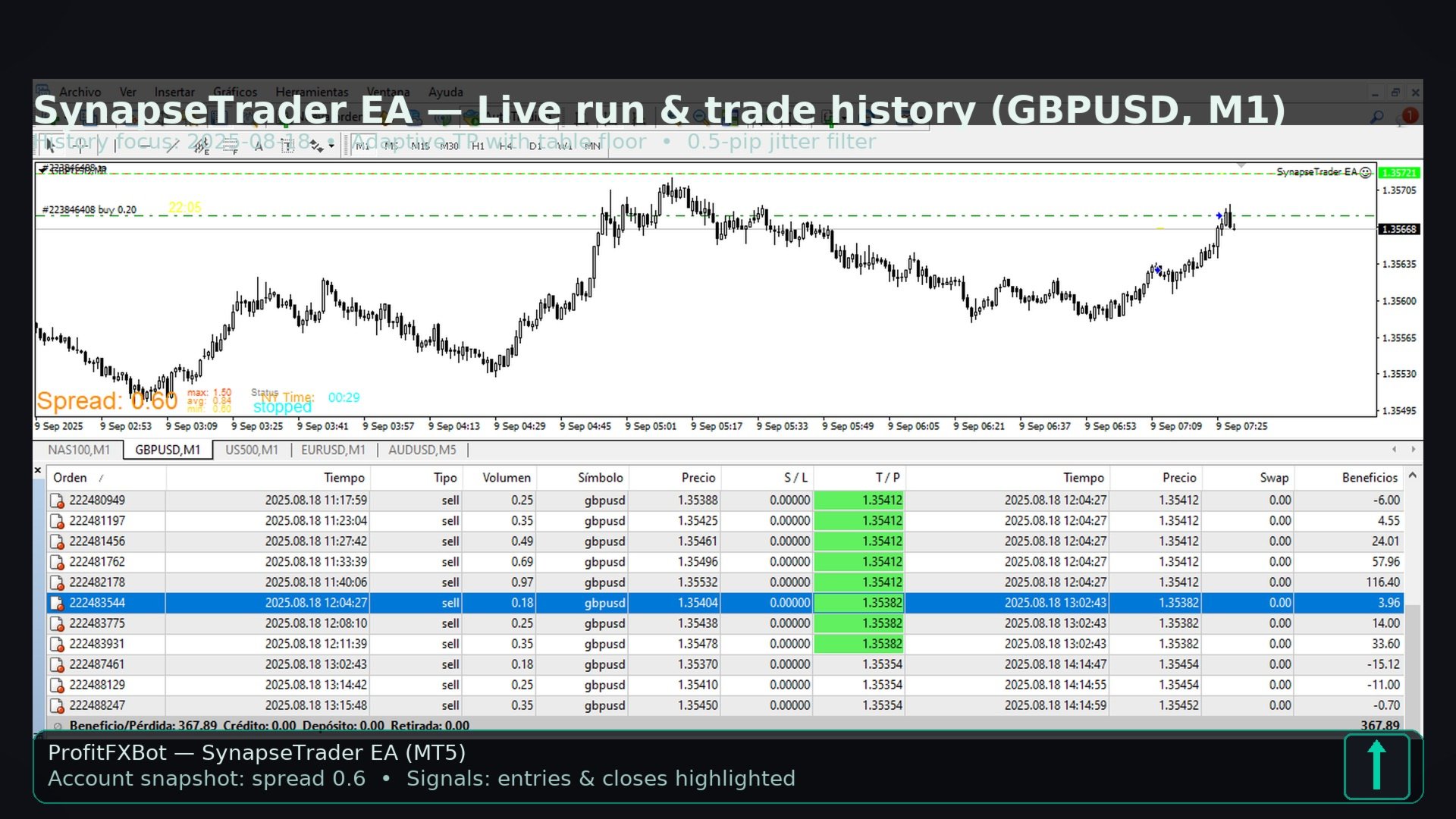Switch chart to MN timeframe

pos(592,146)
